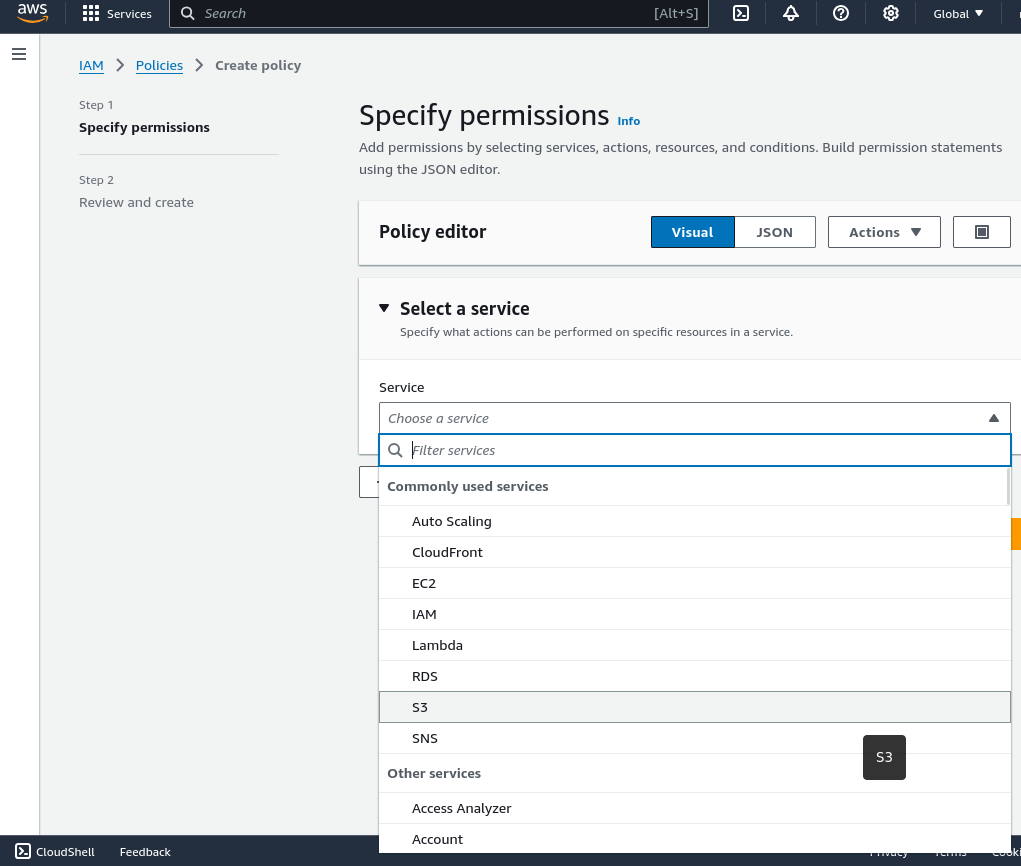Launch CloudShell from top navigation bar

tap(741, 14)
